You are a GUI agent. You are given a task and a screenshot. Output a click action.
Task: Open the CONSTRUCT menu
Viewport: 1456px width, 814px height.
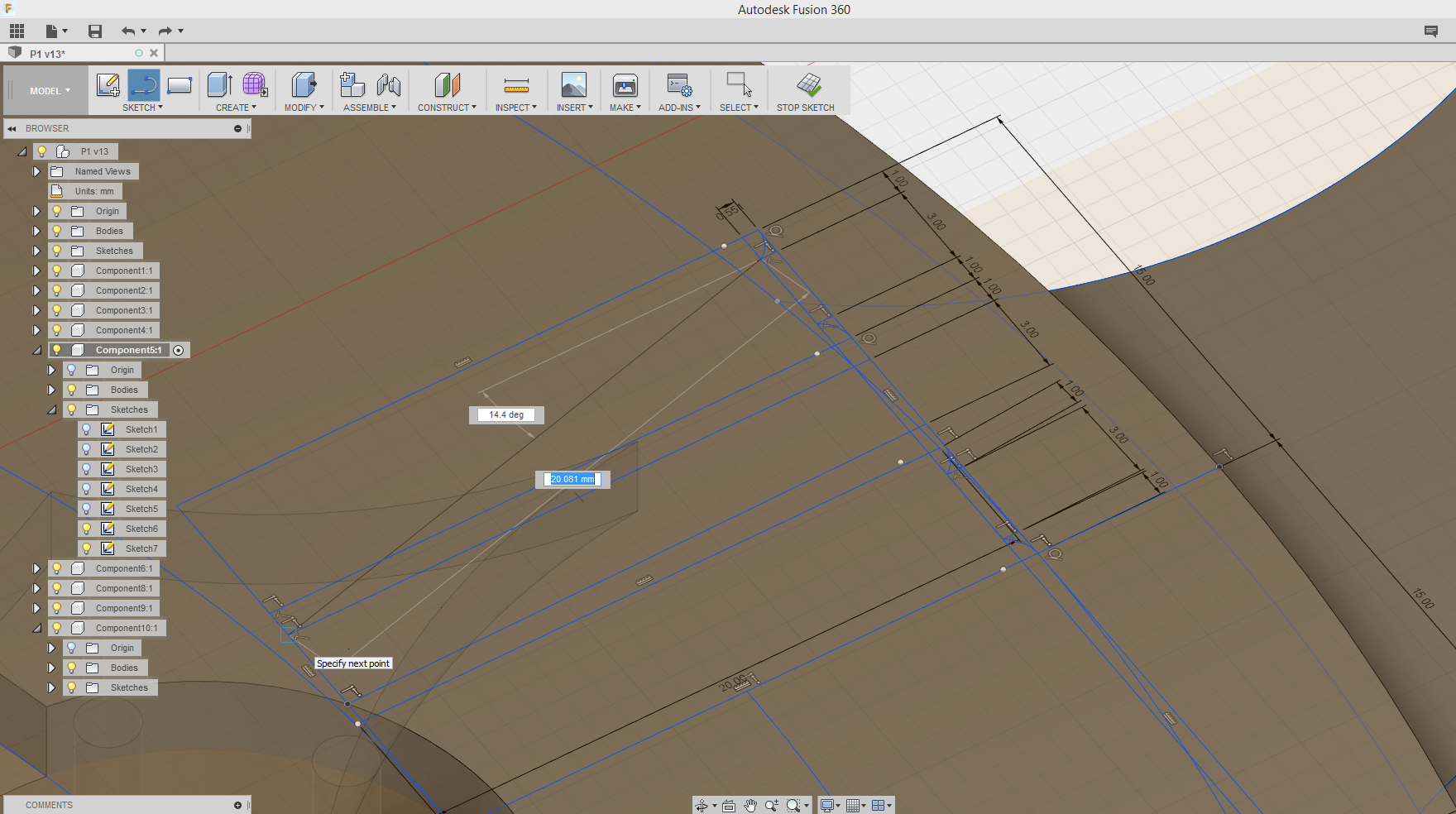447,108
